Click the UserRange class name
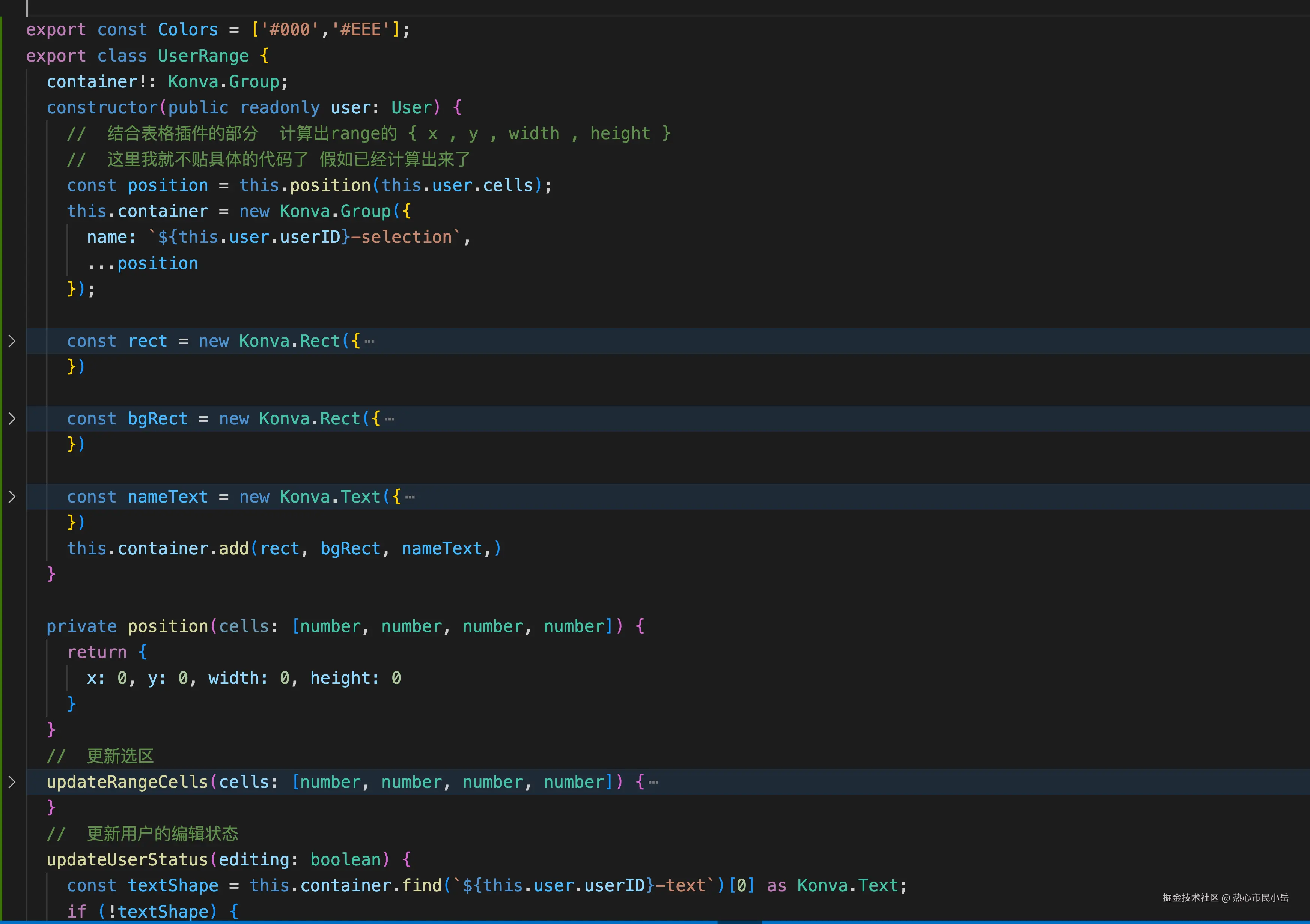The width and height of the screenshot is (1310, 924). click(x=203, y=56)
